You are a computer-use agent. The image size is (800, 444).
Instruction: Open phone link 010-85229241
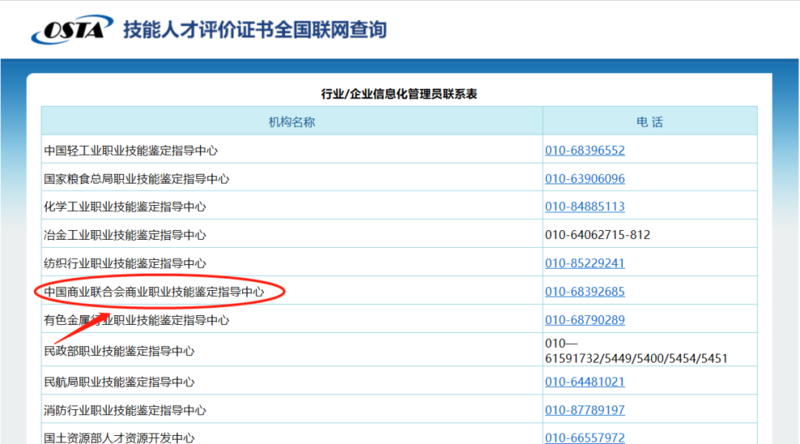click(585, 263)
